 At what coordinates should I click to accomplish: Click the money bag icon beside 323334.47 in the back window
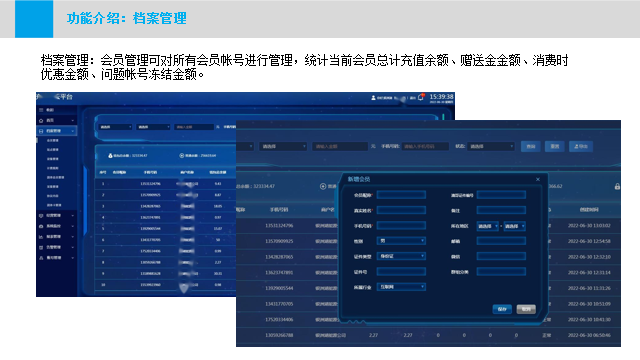click(x=110, y=156)
